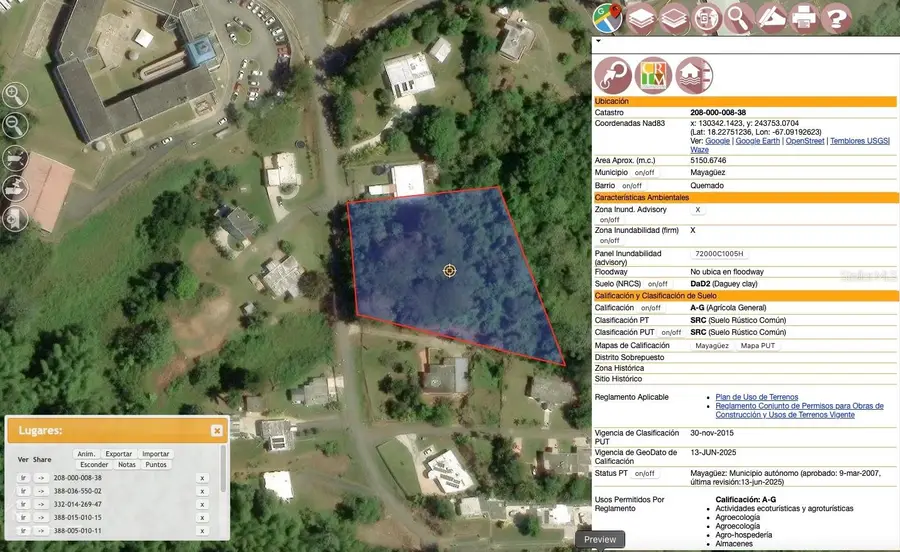Screen dimensions: 900x552
Task: Remove 332-014-269-47 from Lugares list
Action: pyautogui.click(x=202, y=504)
